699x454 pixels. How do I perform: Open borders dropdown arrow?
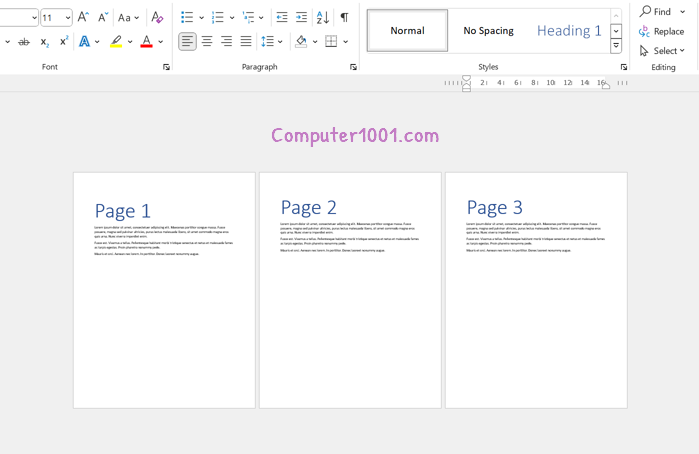click(345, 42)
